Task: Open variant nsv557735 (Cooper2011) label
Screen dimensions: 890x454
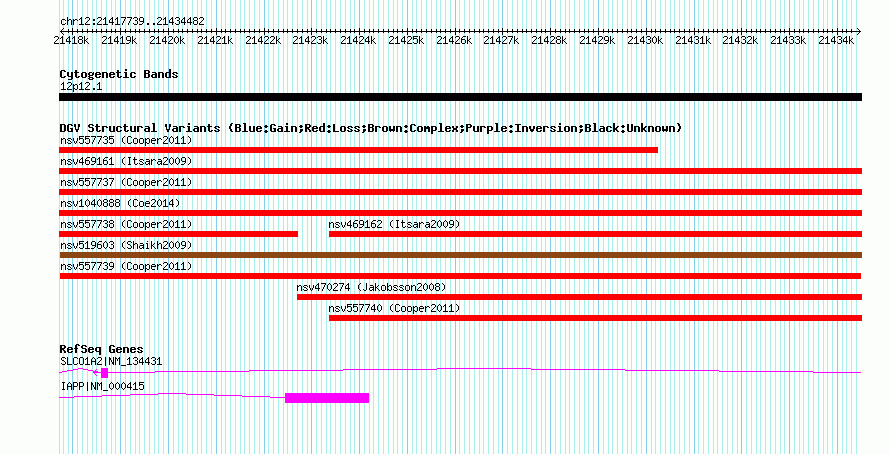Action: [x=126, y=140]
